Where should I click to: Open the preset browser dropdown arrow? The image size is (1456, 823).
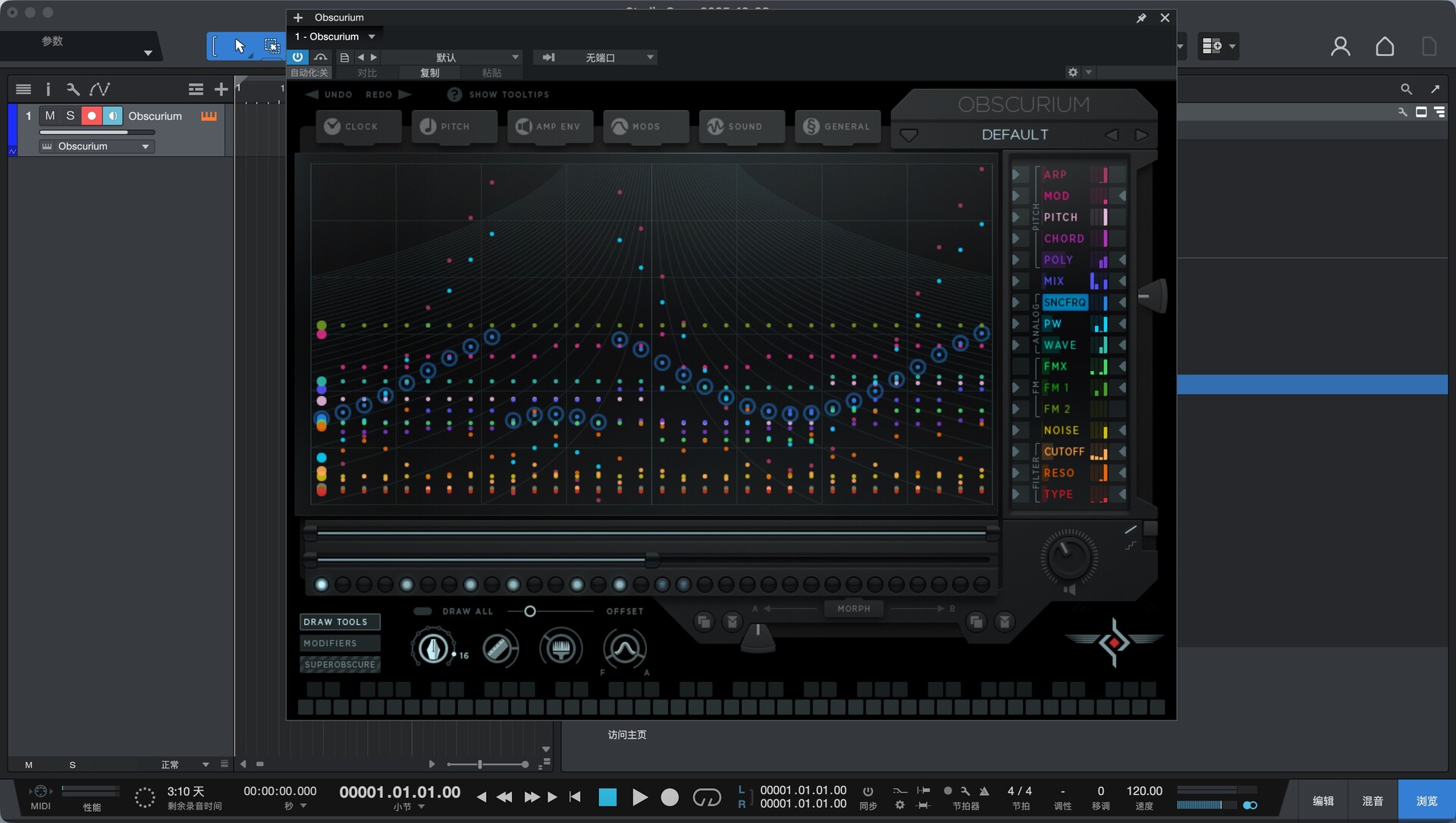pos(908,136)
